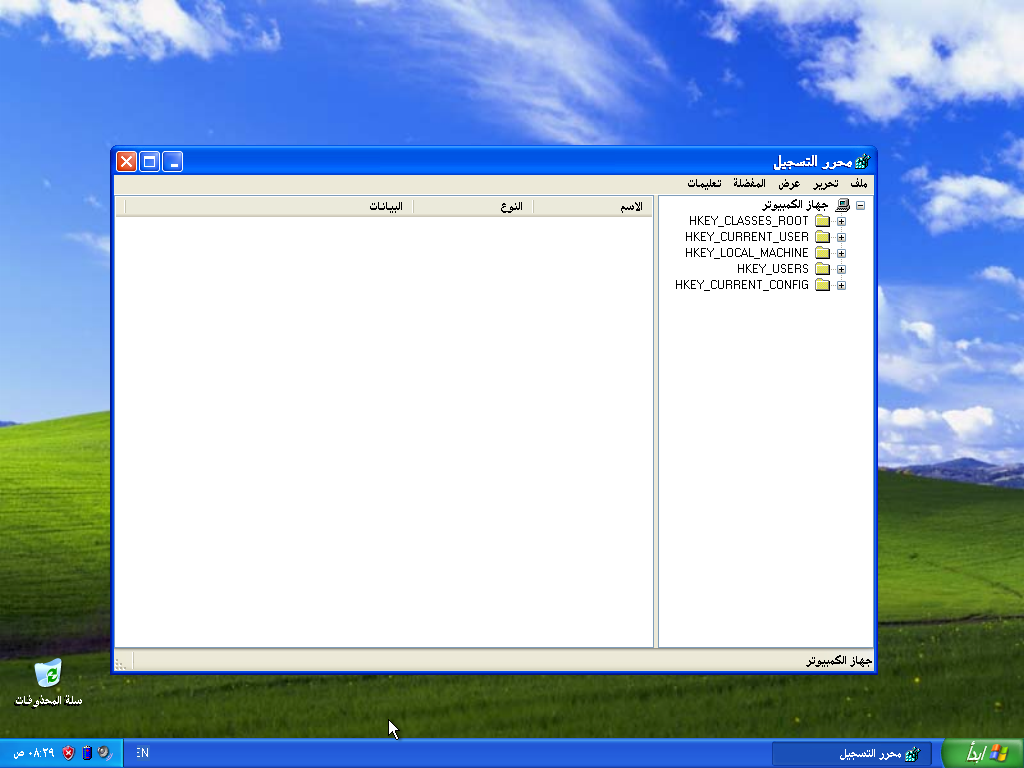1024x768 pixels.
Task: Click the red security shield tray icon
Action: (69, 753)
